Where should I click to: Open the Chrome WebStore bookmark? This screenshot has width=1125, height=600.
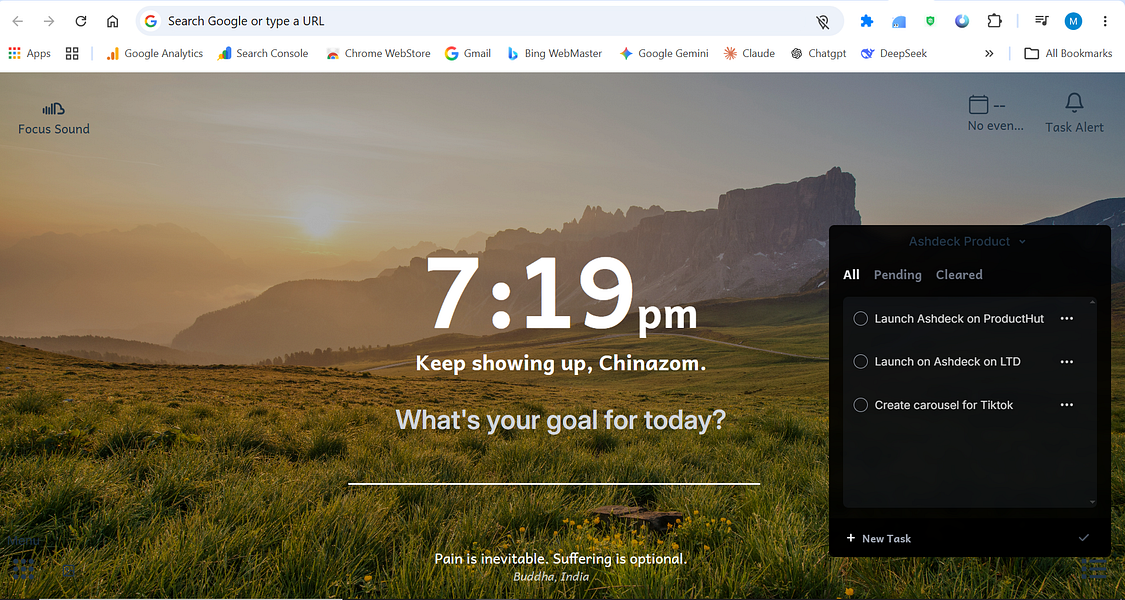378,53
